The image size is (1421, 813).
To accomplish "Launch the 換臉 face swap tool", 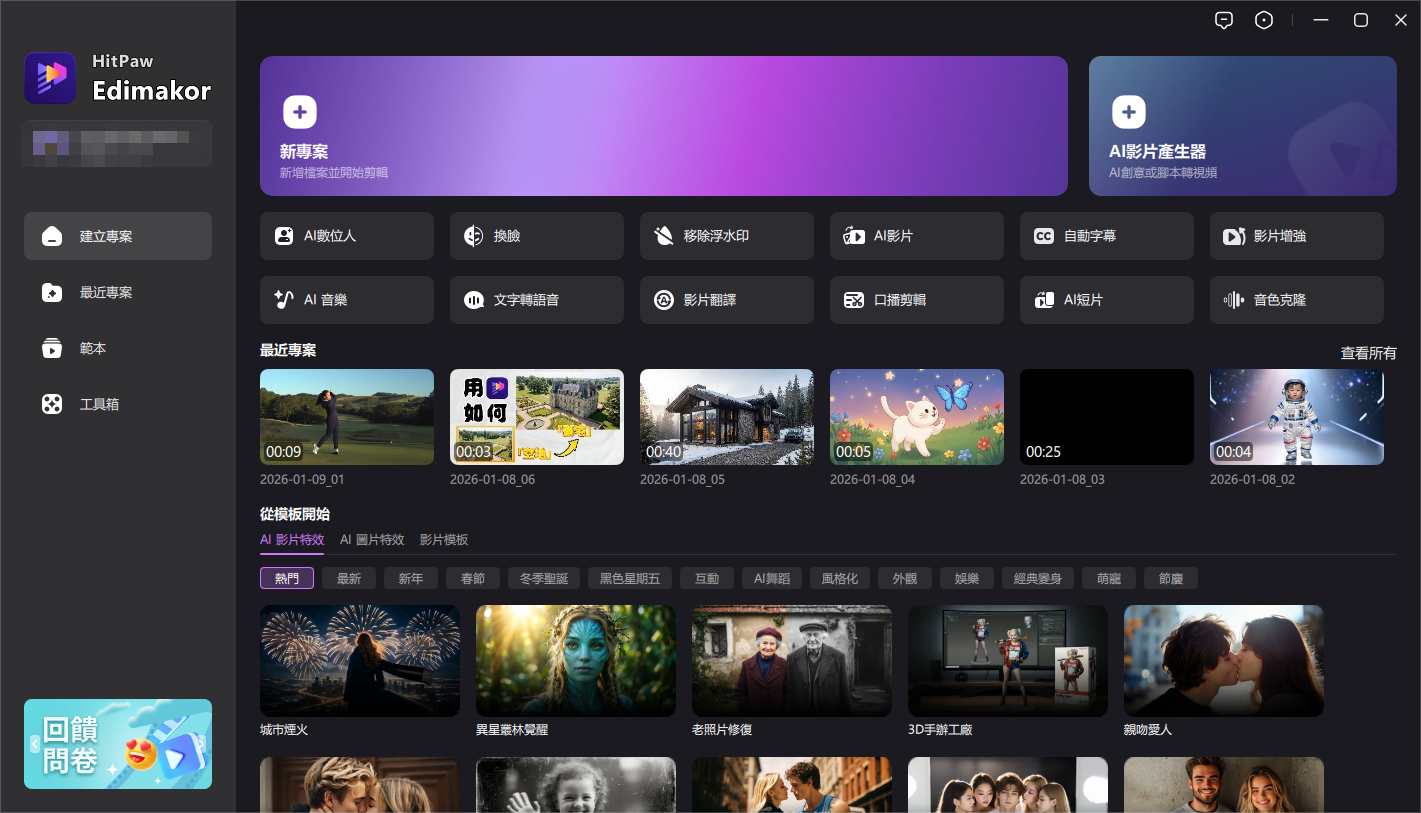I will (536, 236).
